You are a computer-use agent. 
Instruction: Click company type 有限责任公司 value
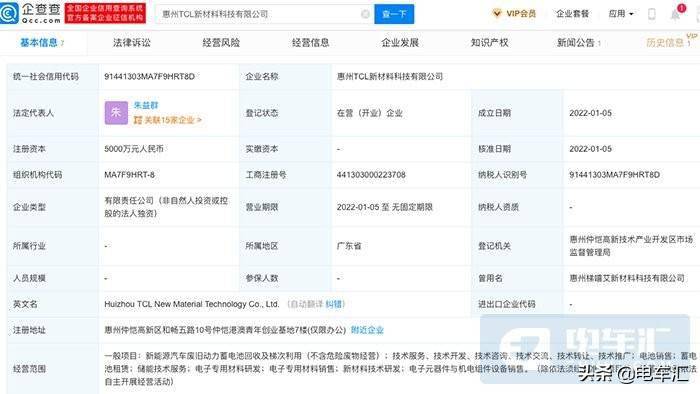click(x=166, y=207)
